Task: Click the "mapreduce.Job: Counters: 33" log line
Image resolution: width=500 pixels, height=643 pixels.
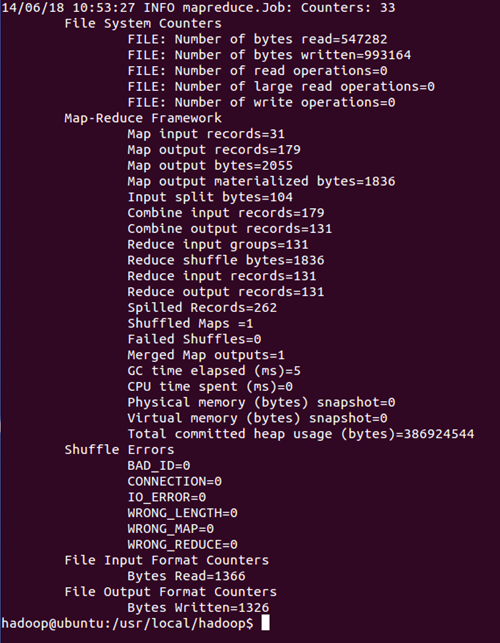Action: click(199, 7)
